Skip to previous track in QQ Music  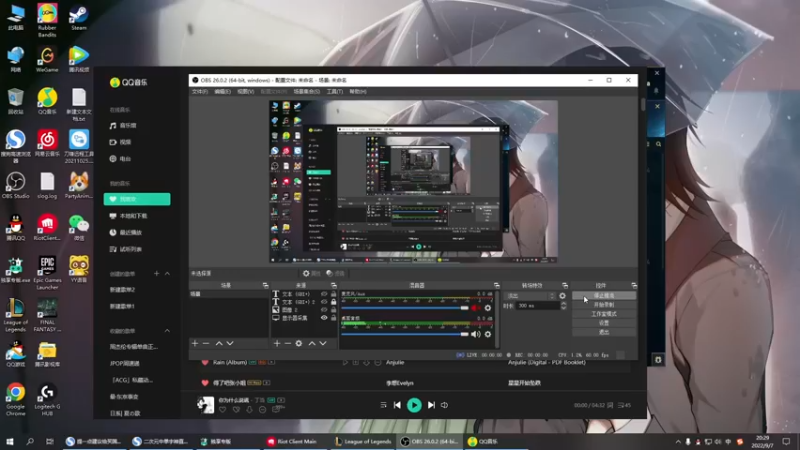(x=397, y=405)
